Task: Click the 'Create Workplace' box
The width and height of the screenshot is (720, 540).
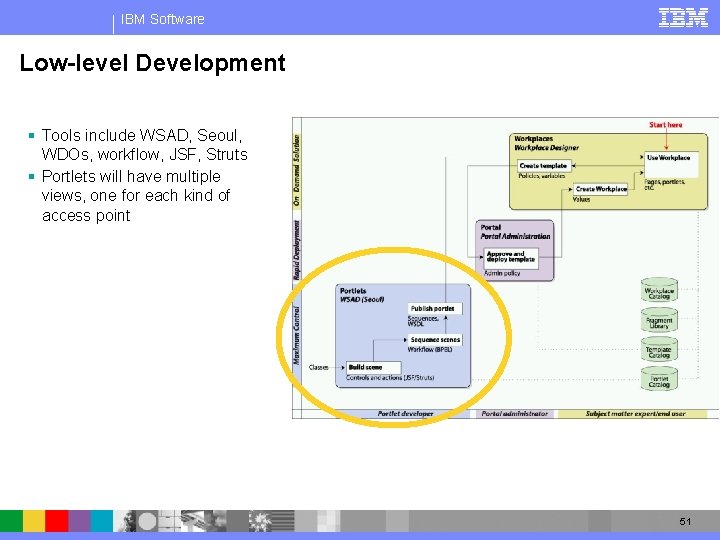Action: click(601, 189)
